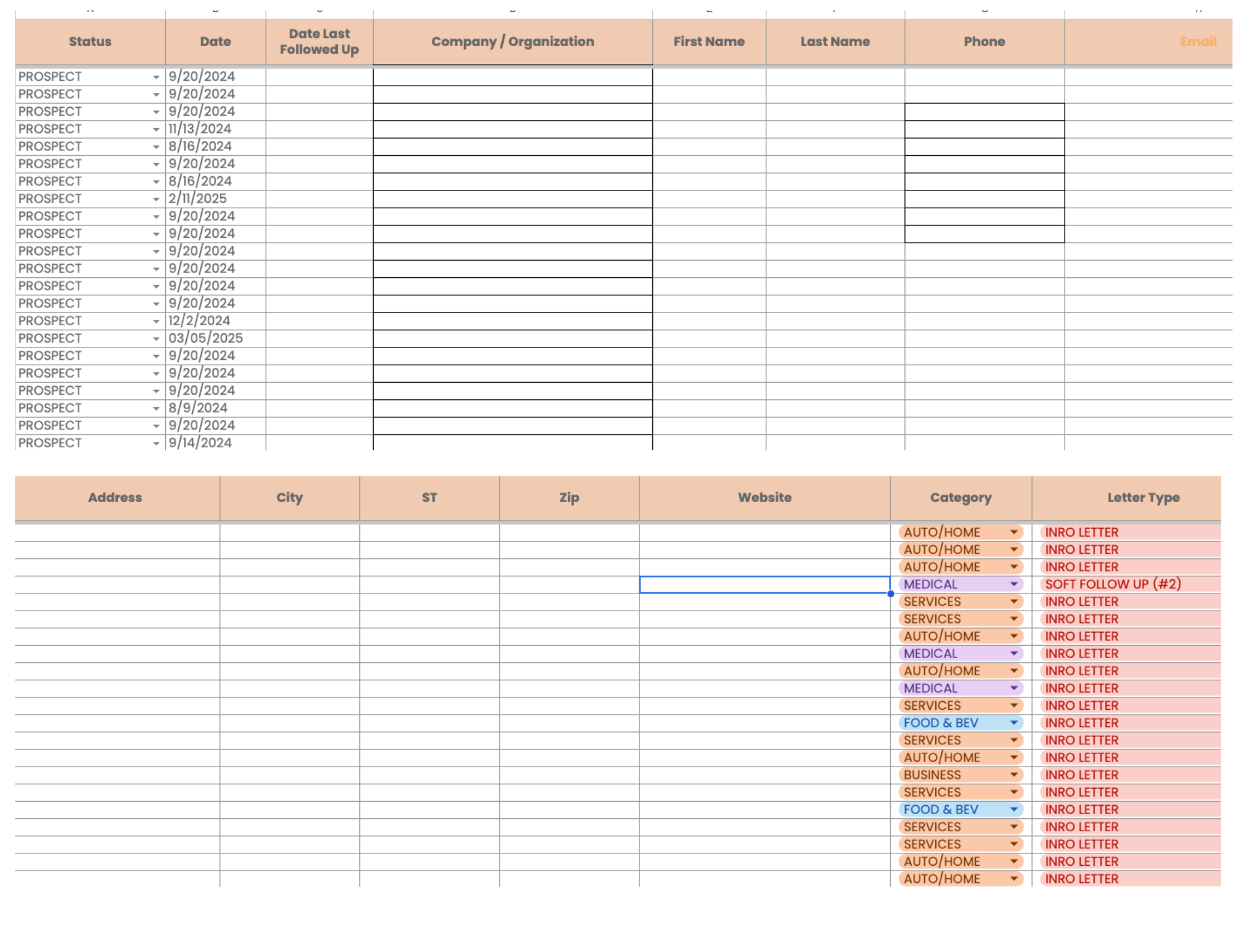Open Status dropdown in the 11/13/2024 row
The height and width of the screenshot is (952, 1233).
[x=156, y=129]
